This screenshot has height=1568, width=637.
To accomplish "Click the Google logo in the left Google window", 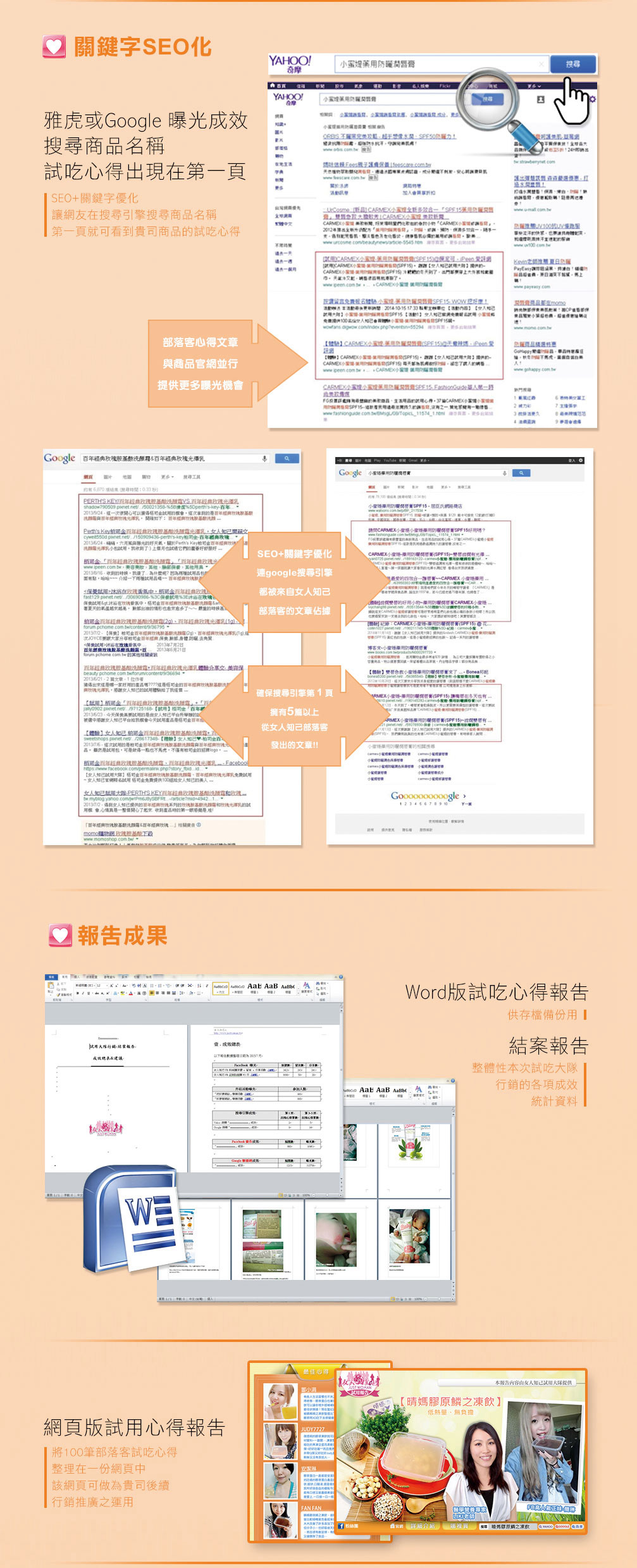I will pyautogui.click(x=59, y=458).
